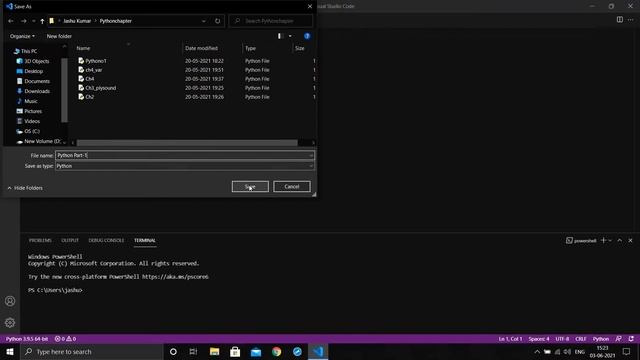Select the ch4_var file
Screen dimensions: 640x360
[x=90, y=70]
